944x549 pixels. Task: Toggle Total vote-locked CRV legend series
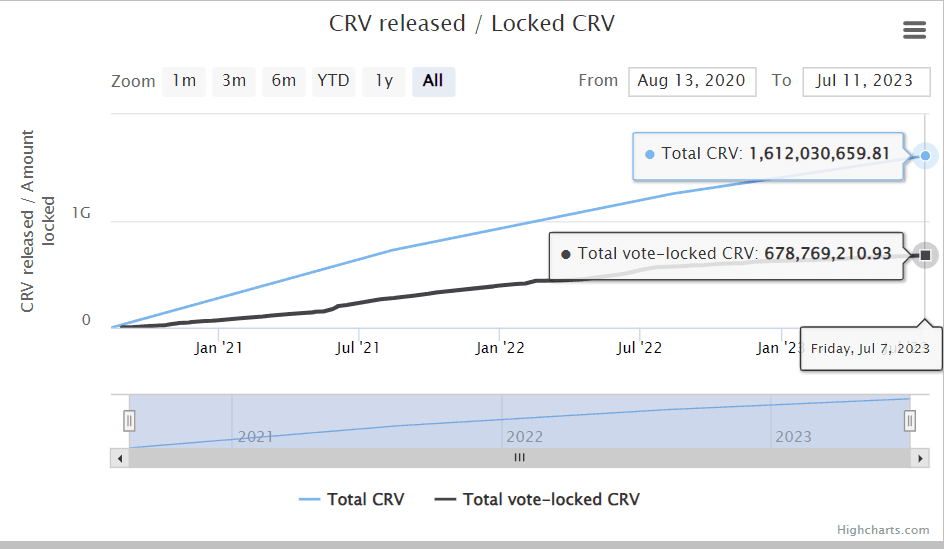[537, 500]
